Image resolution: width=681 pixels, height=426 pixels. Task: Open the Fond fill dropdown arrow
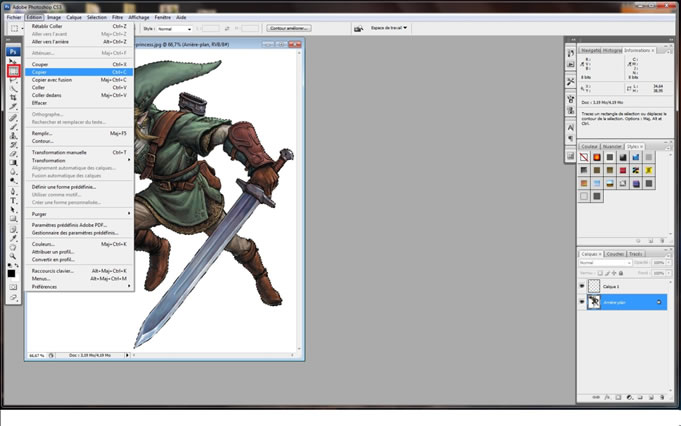(668, 273)
